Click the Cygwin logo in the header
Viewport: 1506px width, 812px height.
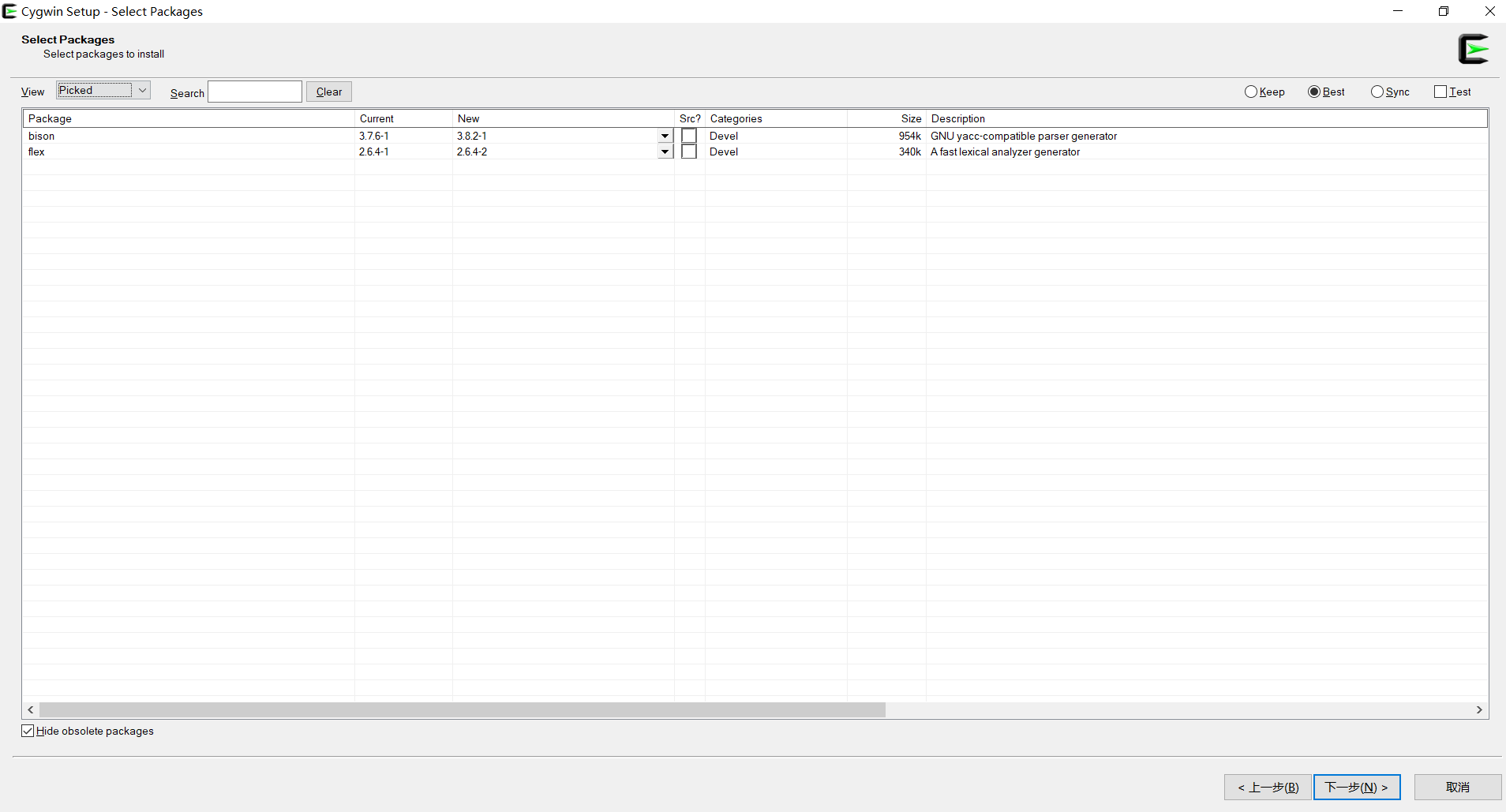coord(1473,49)
